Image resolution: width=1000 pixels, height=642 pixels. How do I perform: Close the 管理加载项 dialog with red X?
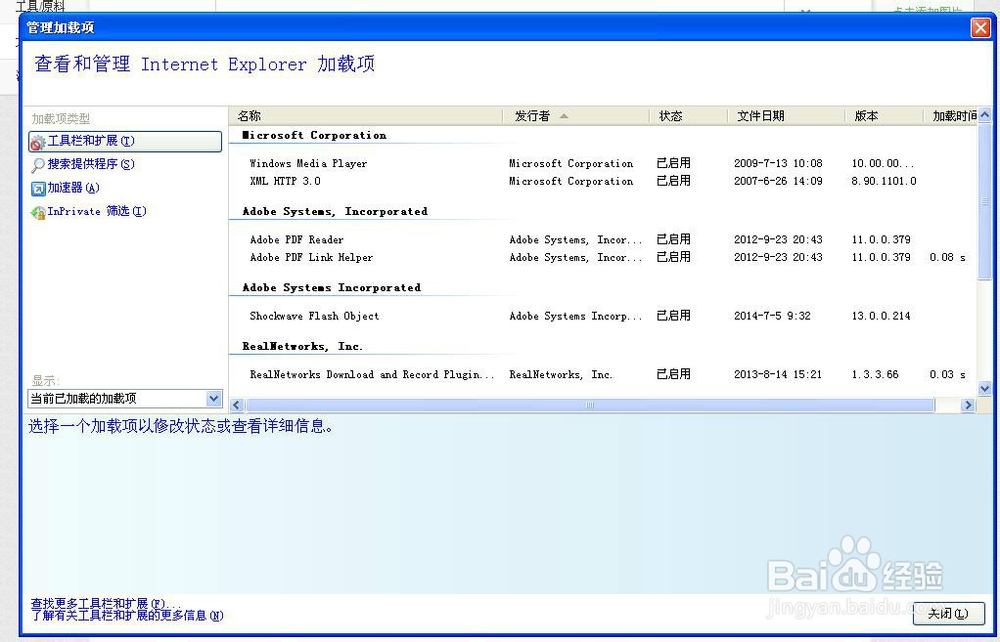click(980, 27)
